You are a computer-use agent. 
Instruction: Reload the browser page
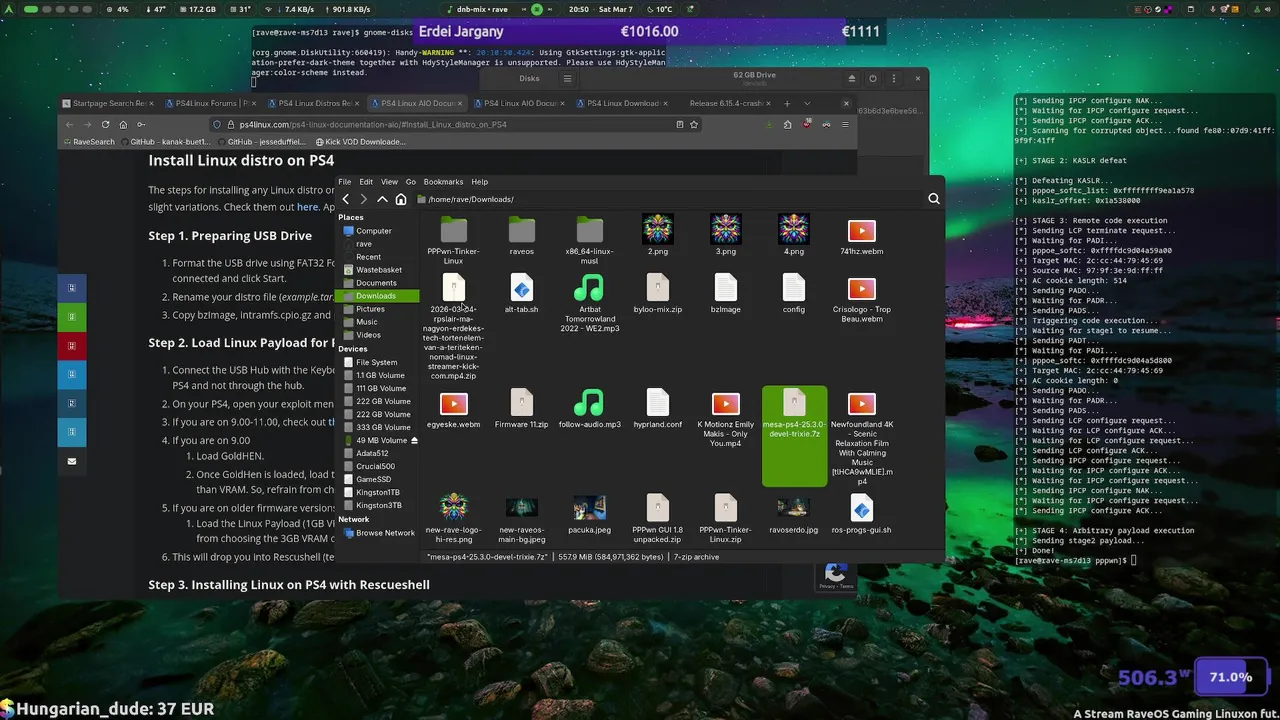(105, 124)
